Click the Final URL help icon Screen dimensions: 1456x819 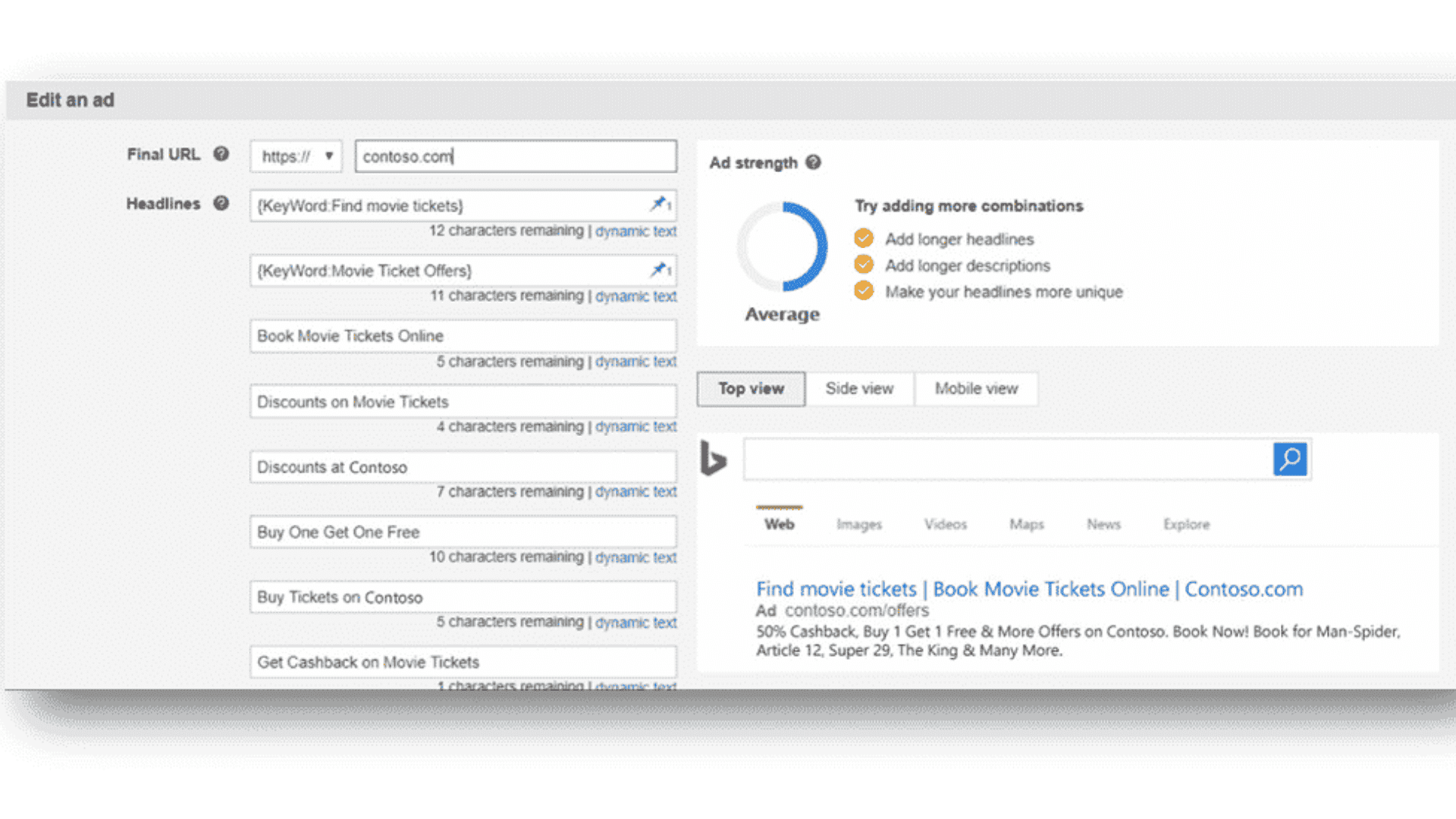pyautogui.click(x=221, y=154)
